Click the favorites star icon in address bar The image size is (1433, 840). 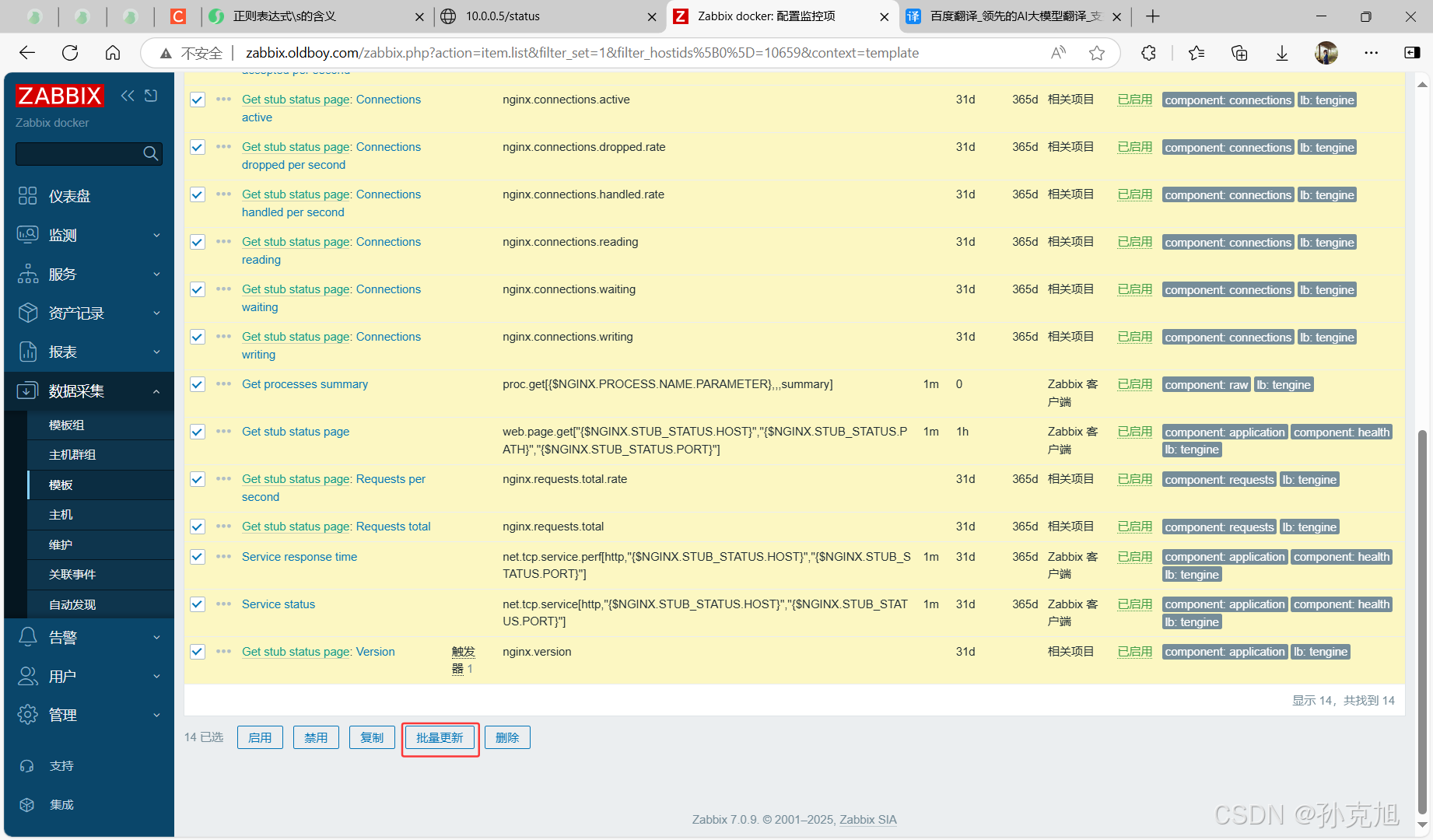point(1097,53)
